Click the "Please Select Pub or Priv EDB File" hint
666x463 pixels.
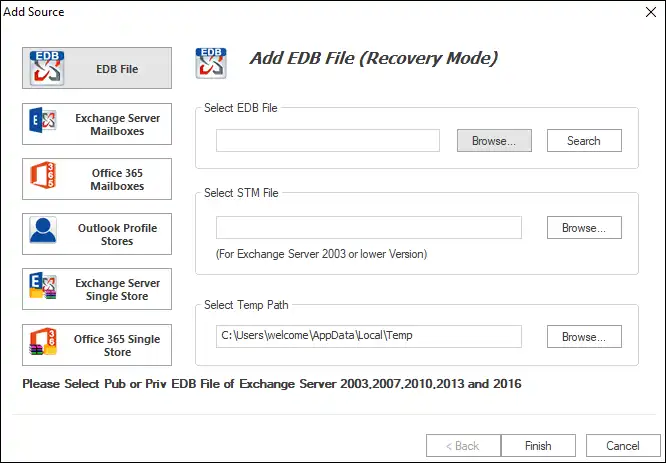(272, 384)
